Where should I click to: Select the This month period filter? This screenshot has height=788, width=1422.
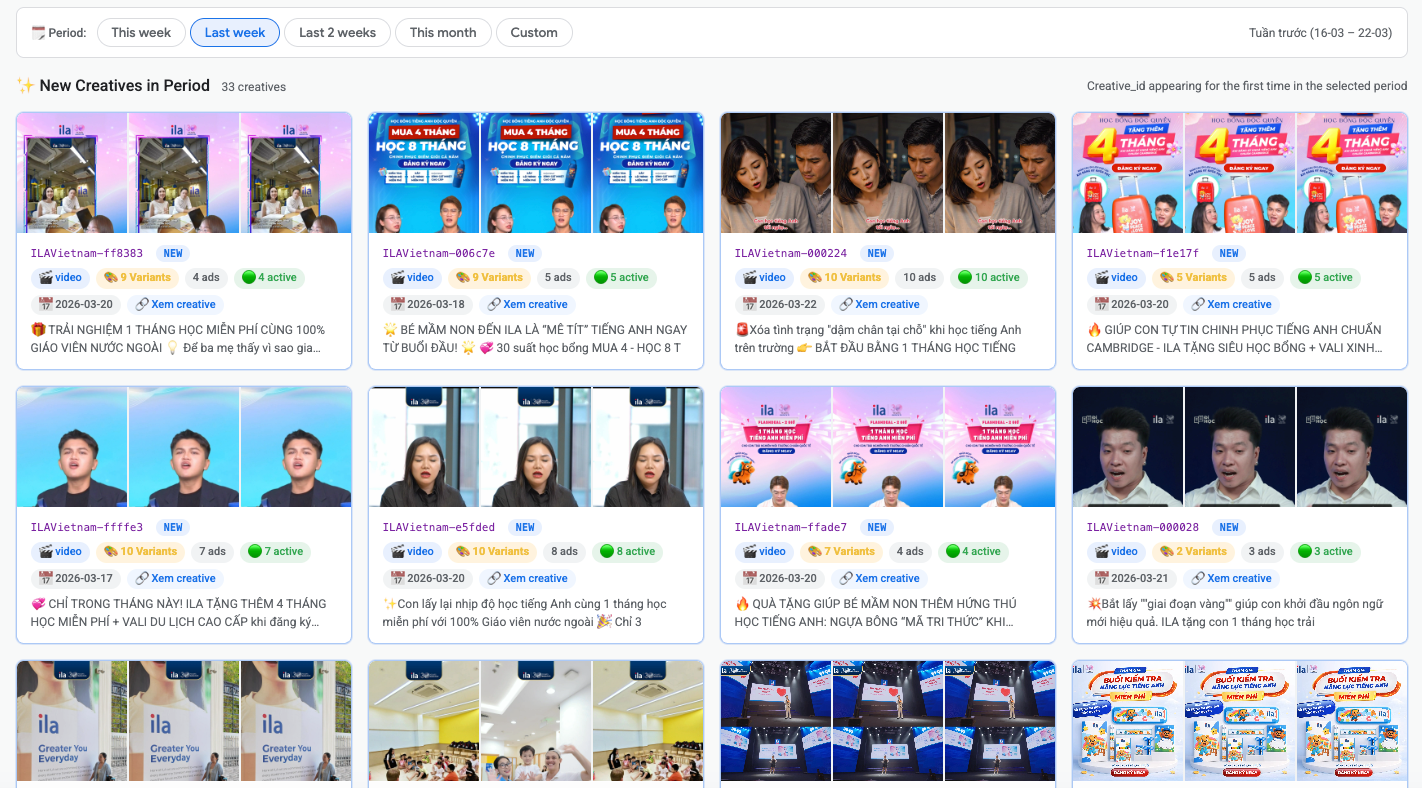click(x=442, y=31)
